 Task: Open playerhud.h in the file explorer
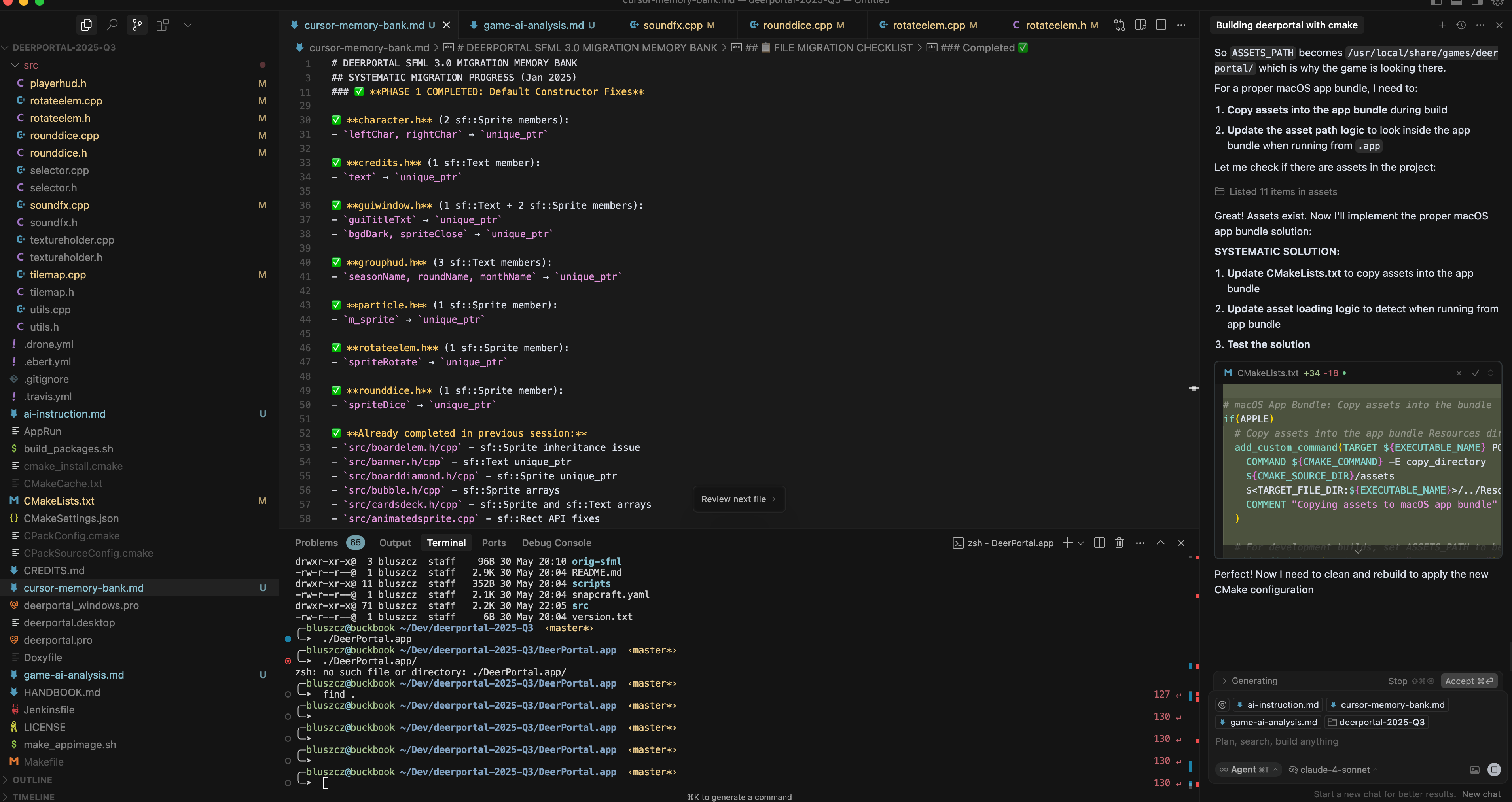pos(139,83)
